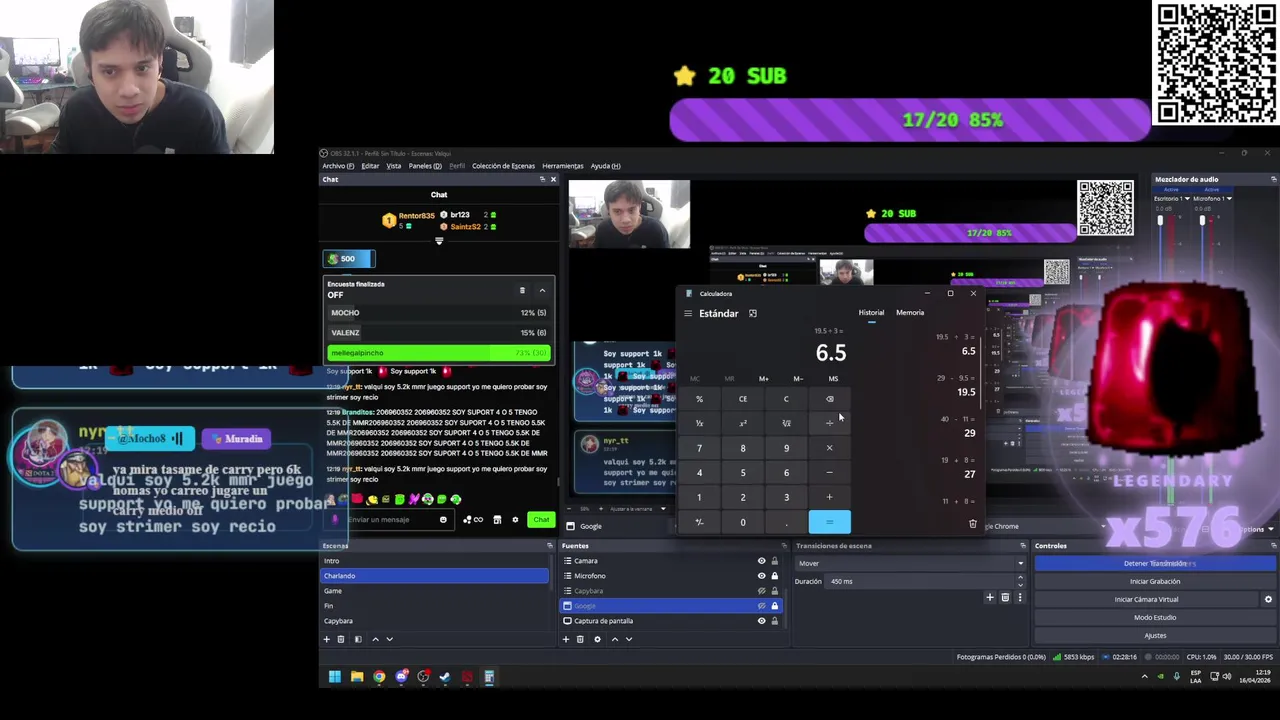Move the selected scene up
Screen dimensions: 1280x720
[375, 639]
